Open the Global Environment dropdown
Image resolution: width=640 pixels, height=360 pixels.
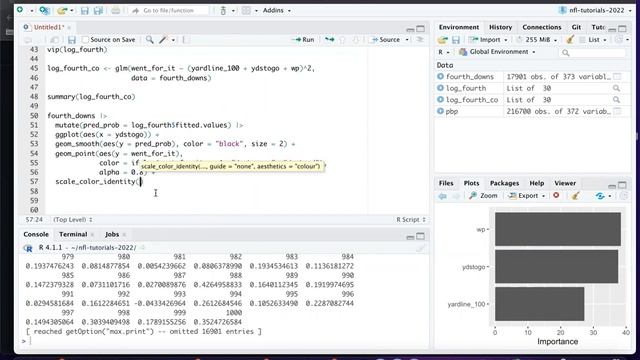point(497,52)
